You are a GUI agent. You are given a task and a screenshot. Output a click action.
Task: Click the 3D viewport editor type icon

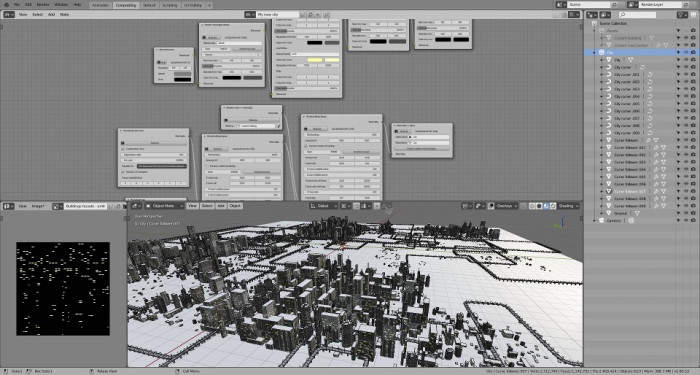click(136, 206)
